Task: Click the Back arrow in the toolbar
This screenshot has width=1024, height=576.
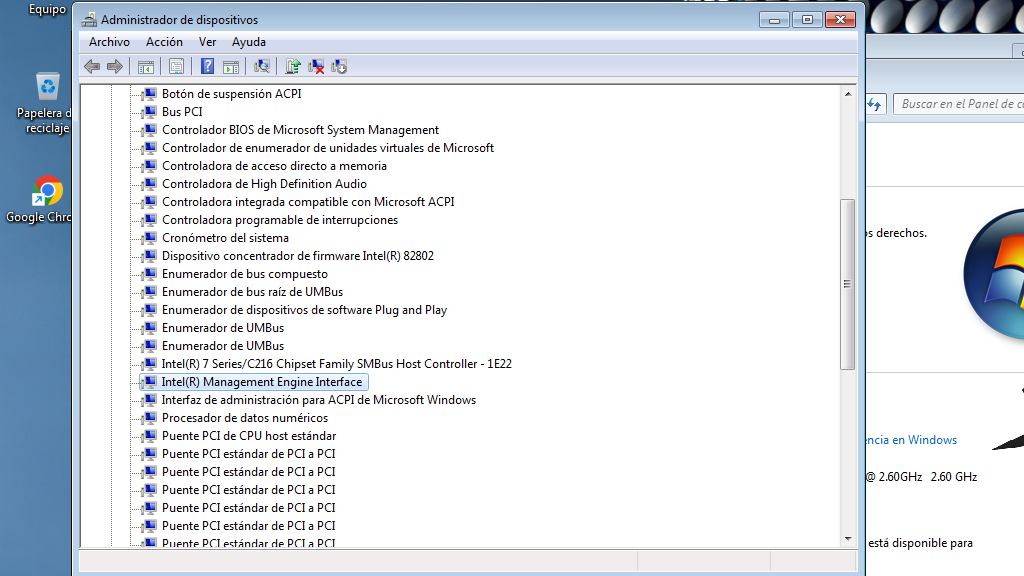Action: coord(92,66)
